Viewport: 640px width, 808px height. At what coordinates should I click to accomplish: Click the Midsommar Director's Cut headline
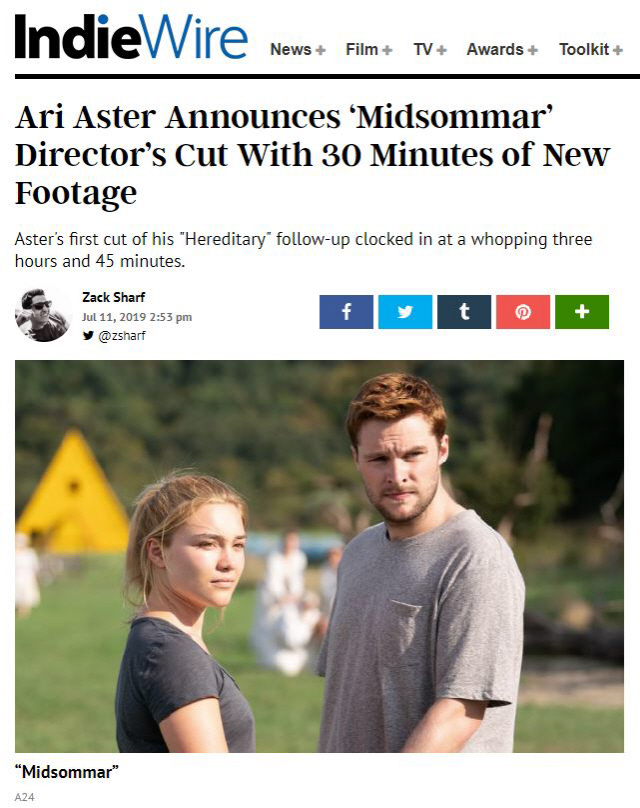click(x=312, y=155)
